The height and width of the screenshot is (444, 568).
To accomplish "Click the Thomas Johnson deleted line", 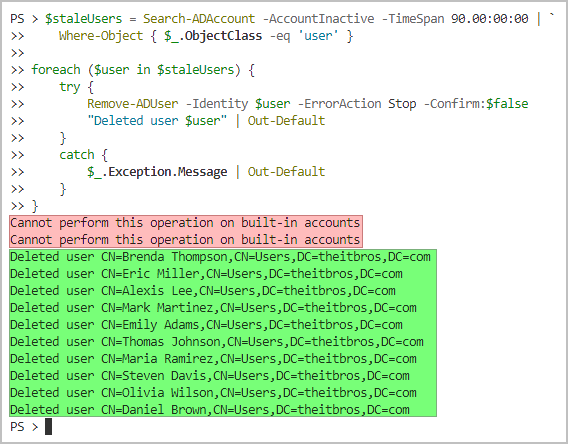I will click(x=217, y=342).
